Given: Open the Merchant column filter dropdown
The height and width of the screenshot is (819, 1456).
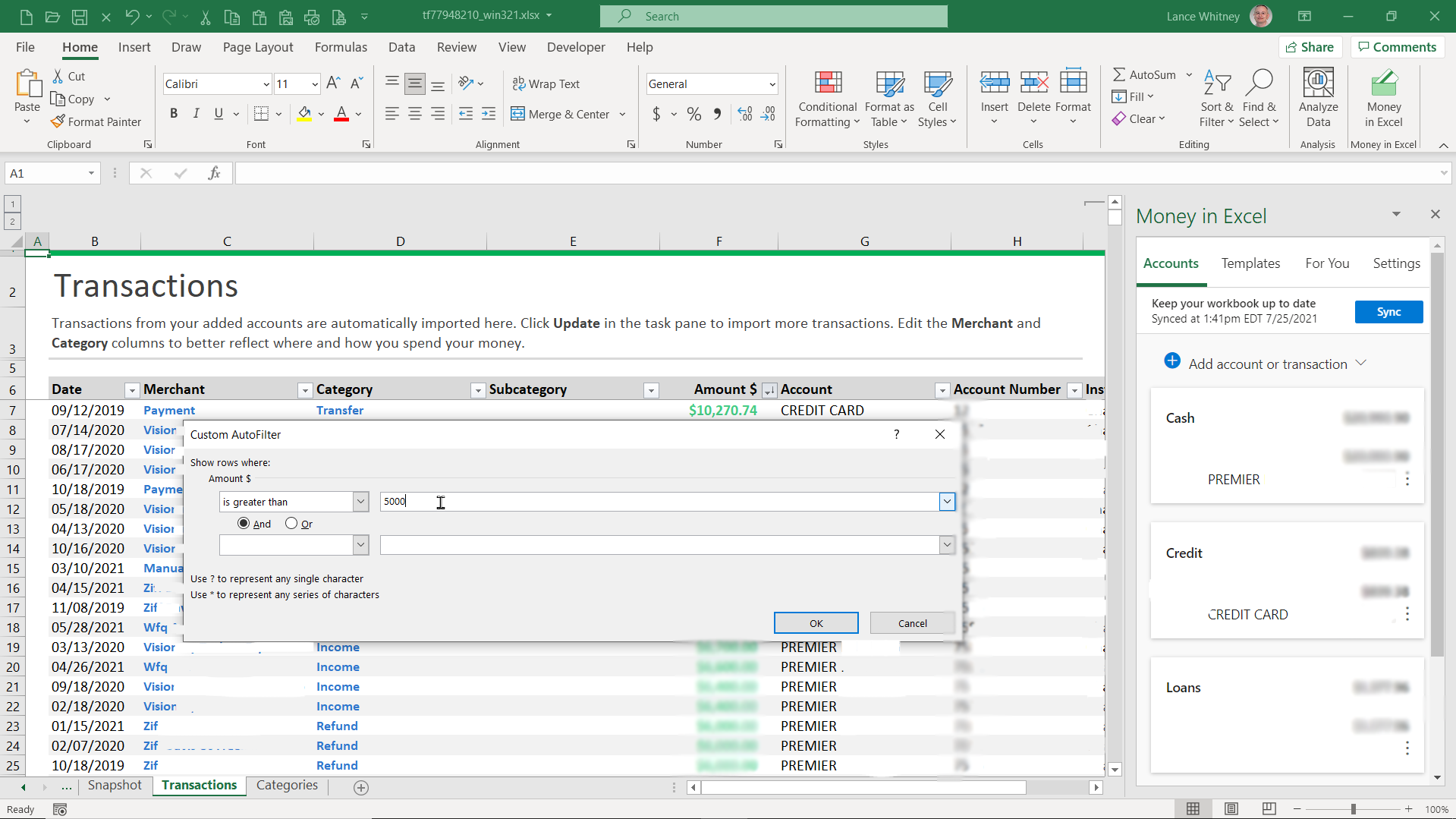Looking at the screenshot, I should point(304,390).
